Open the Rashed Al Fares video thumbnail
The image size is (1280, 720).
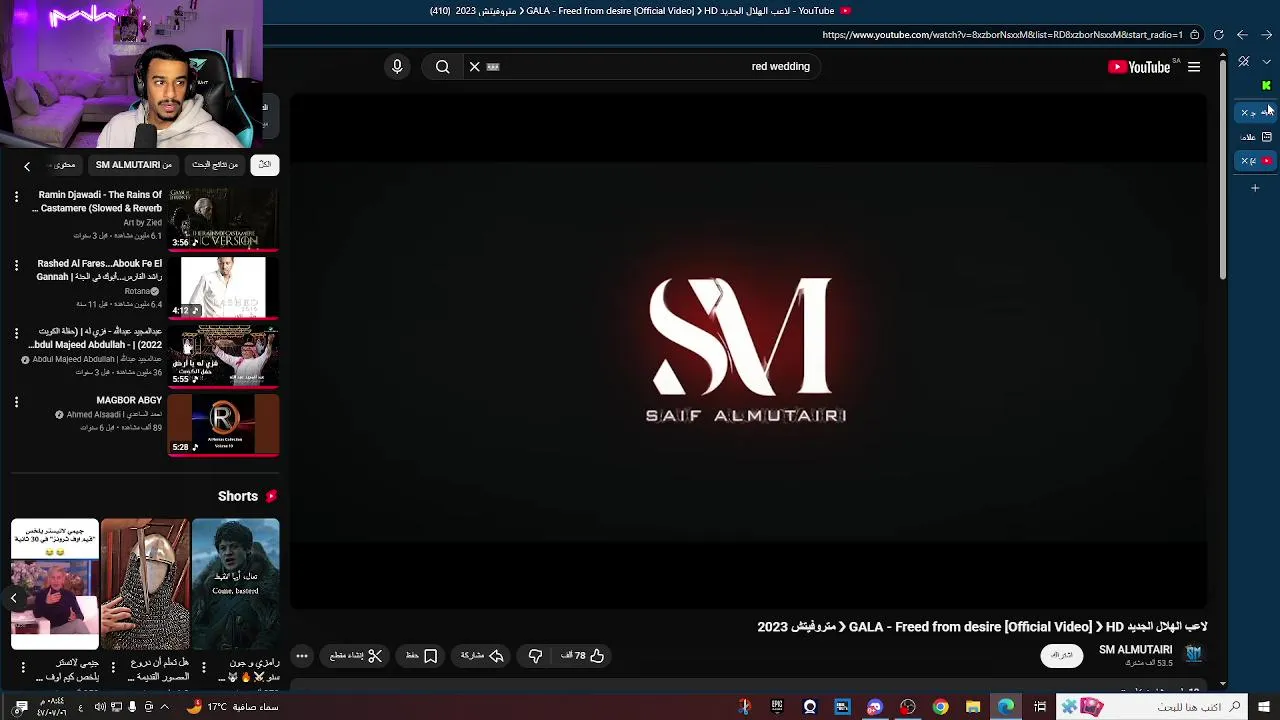click(x=223, y=287)
